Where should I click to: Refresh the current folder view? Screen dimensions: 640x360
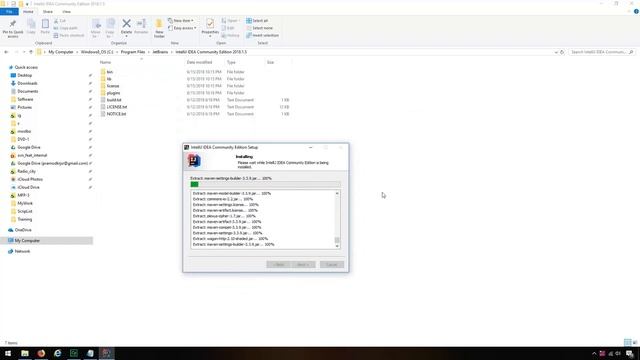tap(562, 52)
